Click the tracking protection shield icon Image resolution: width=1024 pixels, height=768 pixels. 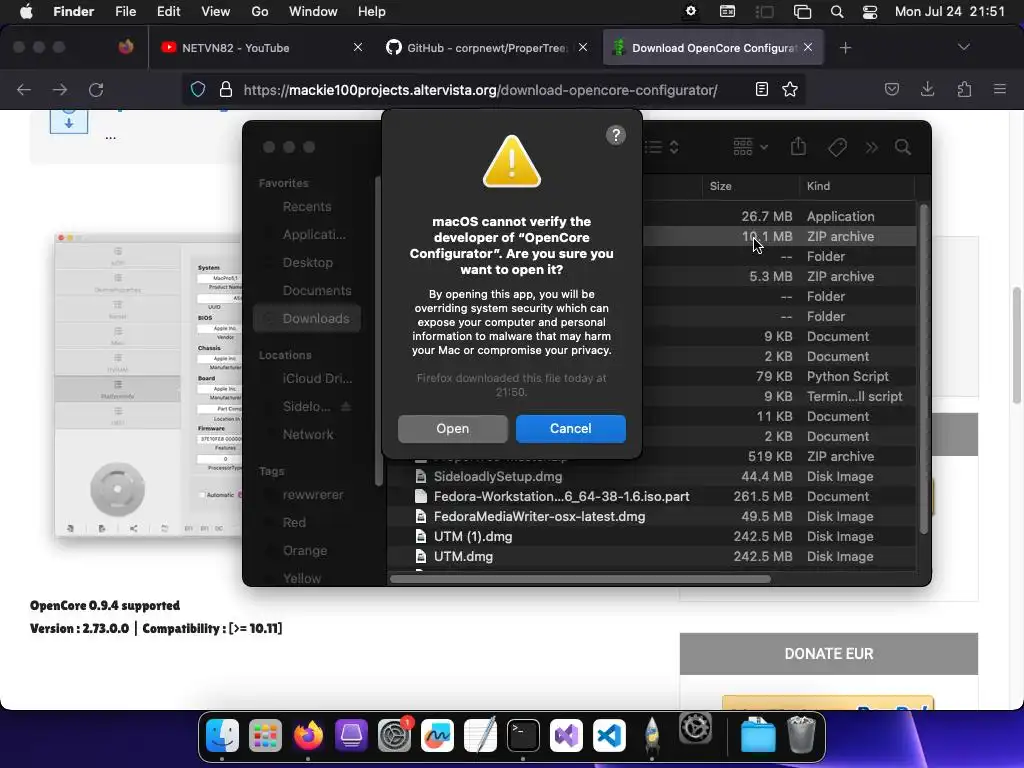pyautogui.click(x=198, y=89)
